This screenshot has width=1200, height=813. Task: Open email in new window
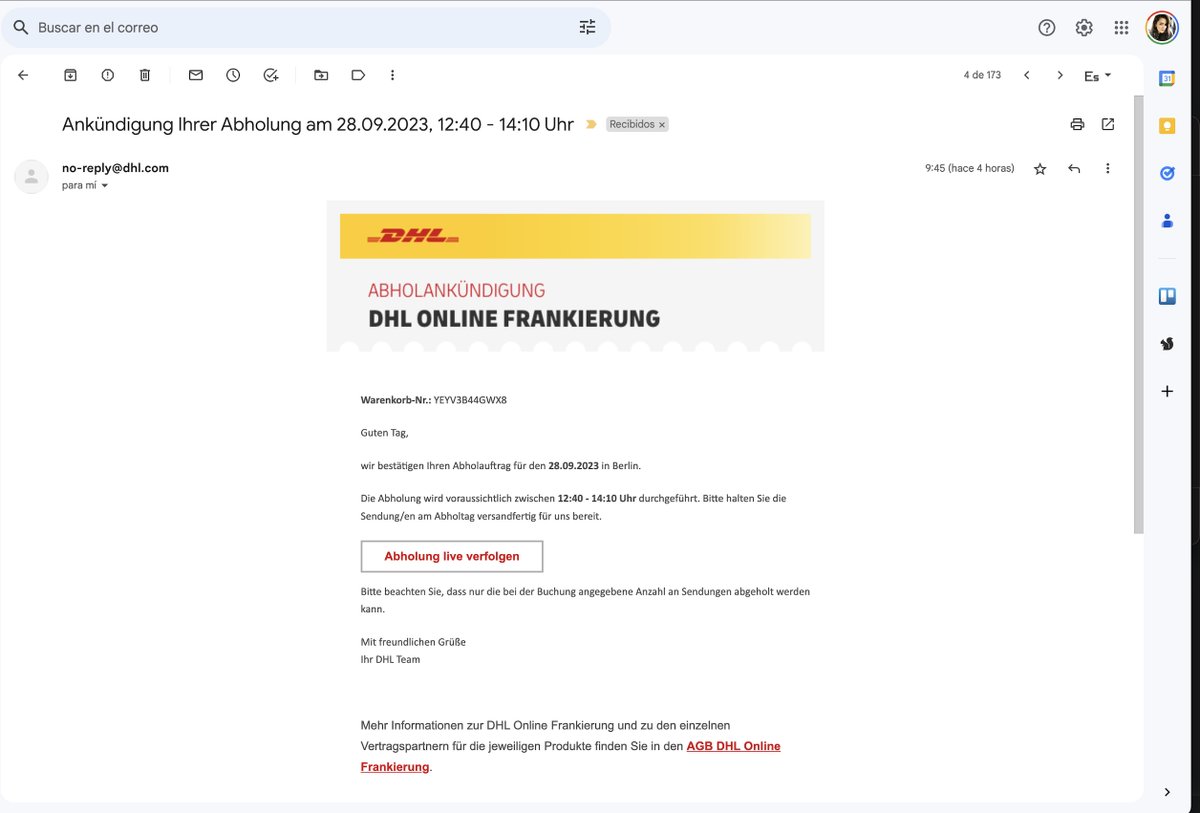click(x=1108, y=124)
